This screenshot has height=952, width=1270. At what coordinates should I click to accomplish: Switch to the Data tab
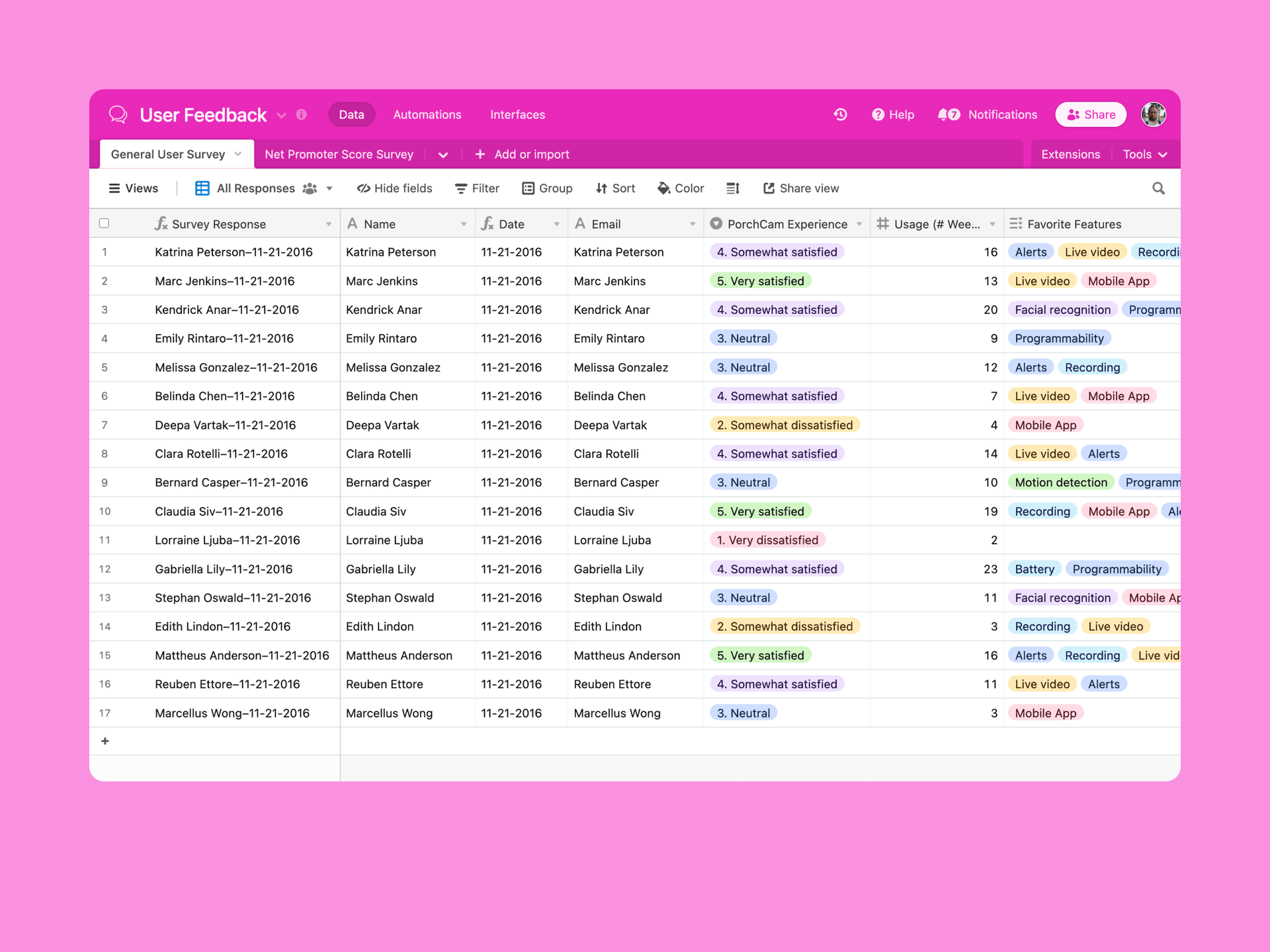[351, 114]
